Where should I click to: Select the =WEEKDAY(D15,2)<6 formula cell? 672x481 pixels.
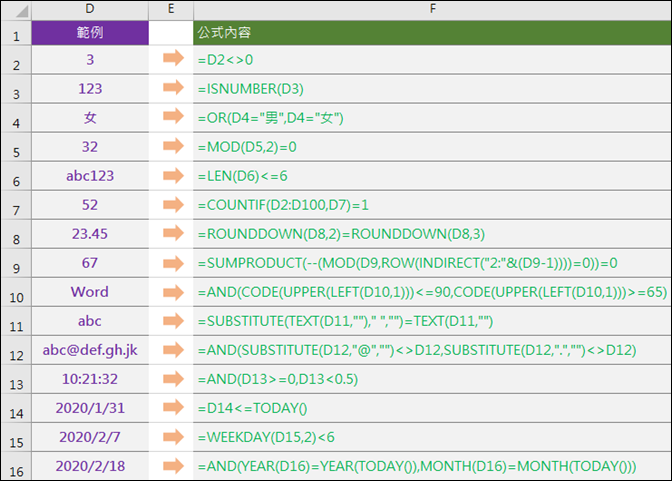[432, 437]
